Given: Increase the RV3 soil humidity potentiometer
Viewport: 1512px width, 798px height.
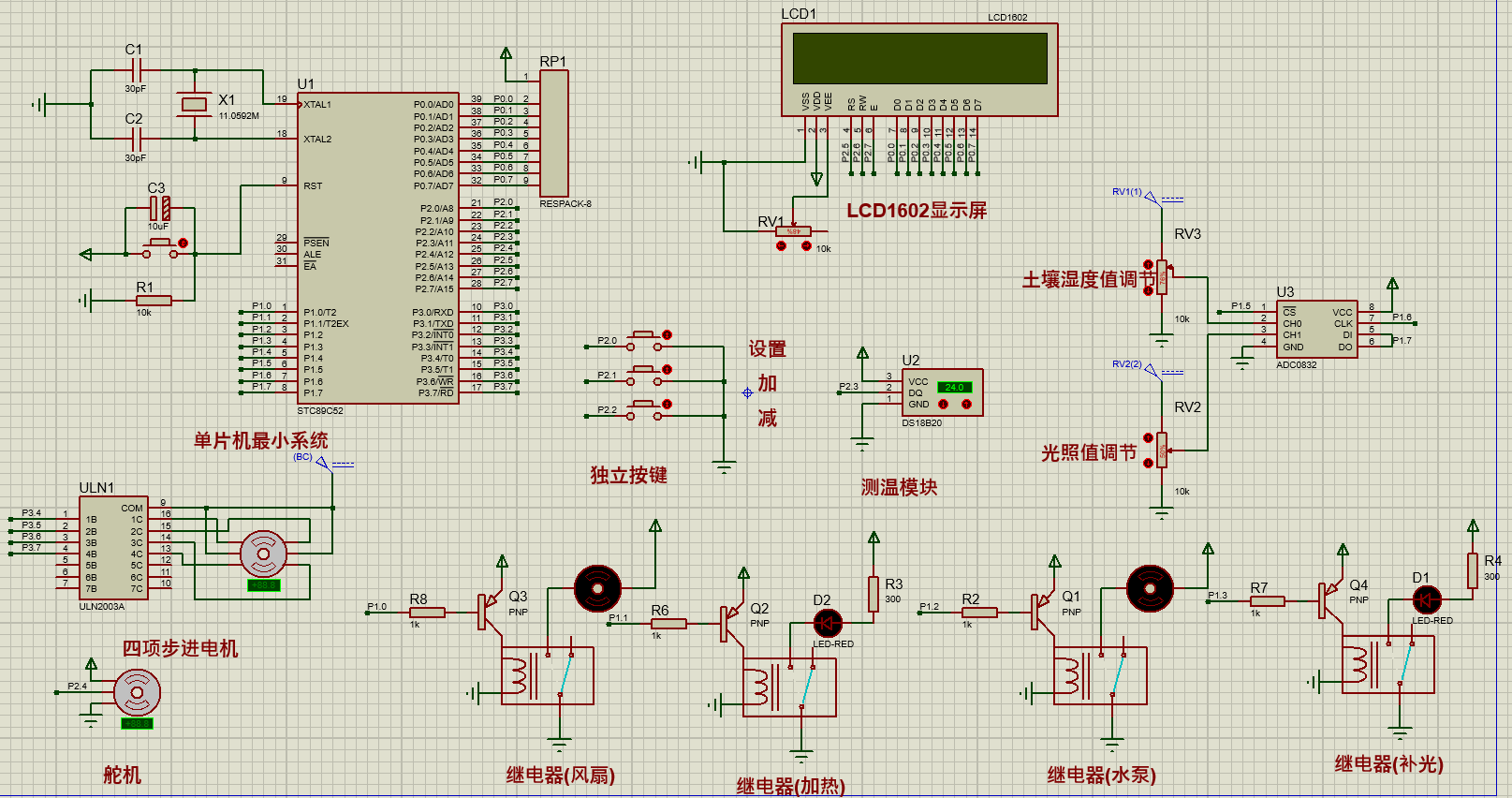Looking at the screenshot, I should (1149, 265).
